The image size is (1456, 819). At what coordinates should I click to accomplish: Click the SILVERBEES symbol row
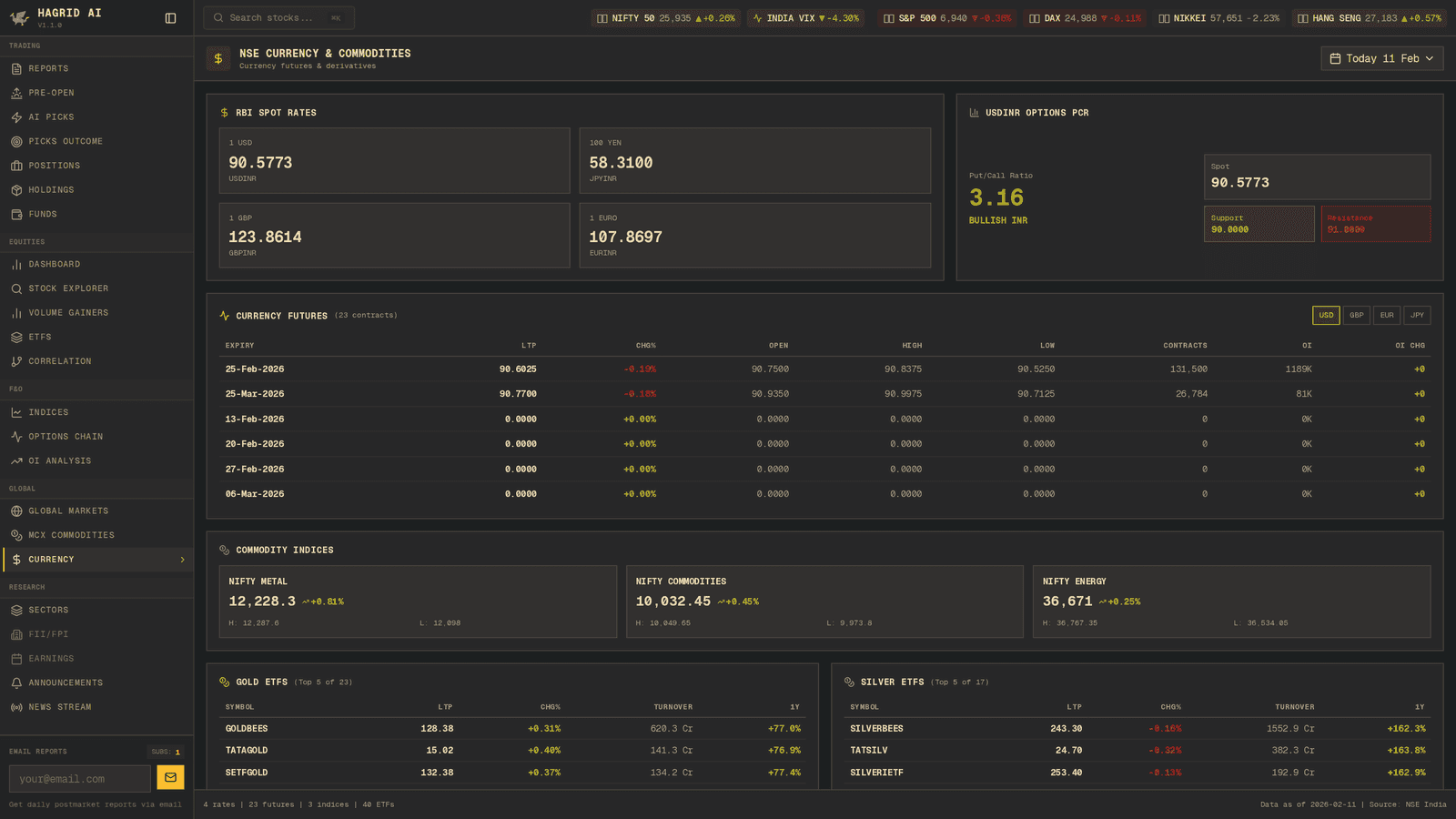(1137, 729)
